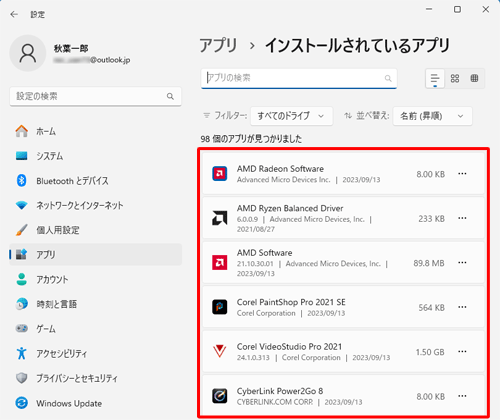Click the Corel PaintShop Pro icon
The image size is (500, 420).
pos(220,307)
